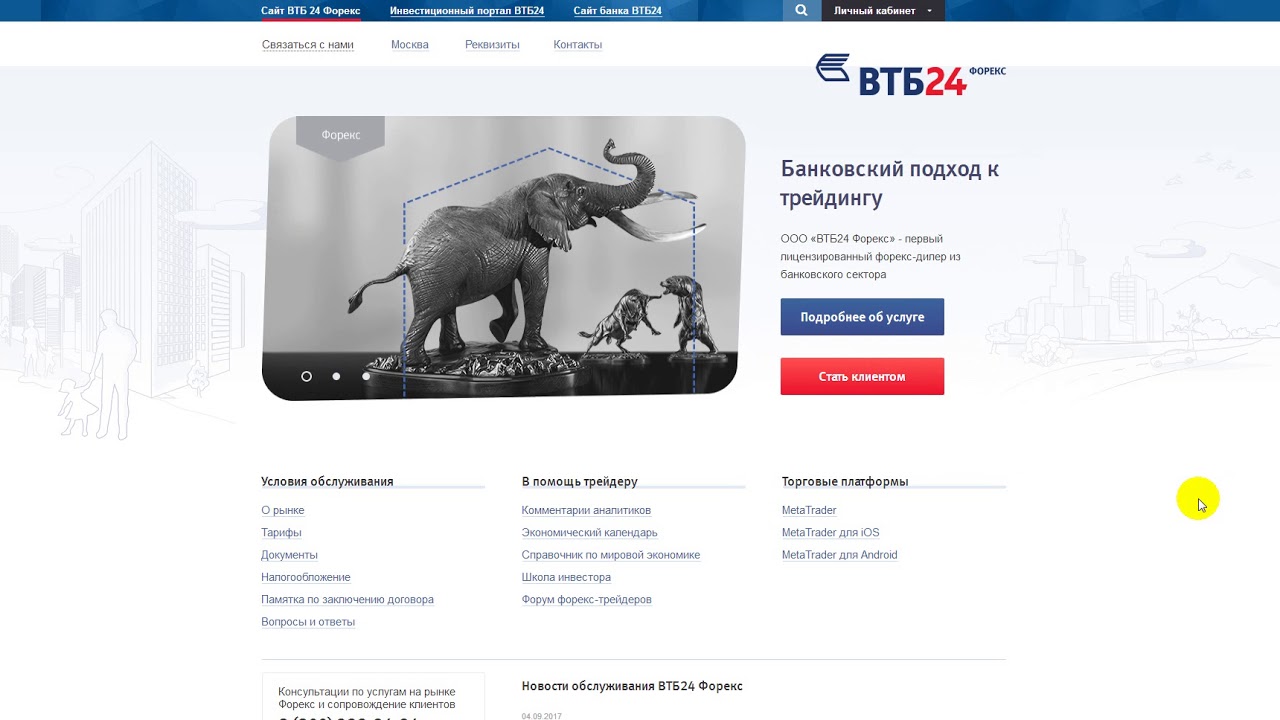Open the Документы link
1280x720 pixels.
pyautogui.click(x=290, y=555)
